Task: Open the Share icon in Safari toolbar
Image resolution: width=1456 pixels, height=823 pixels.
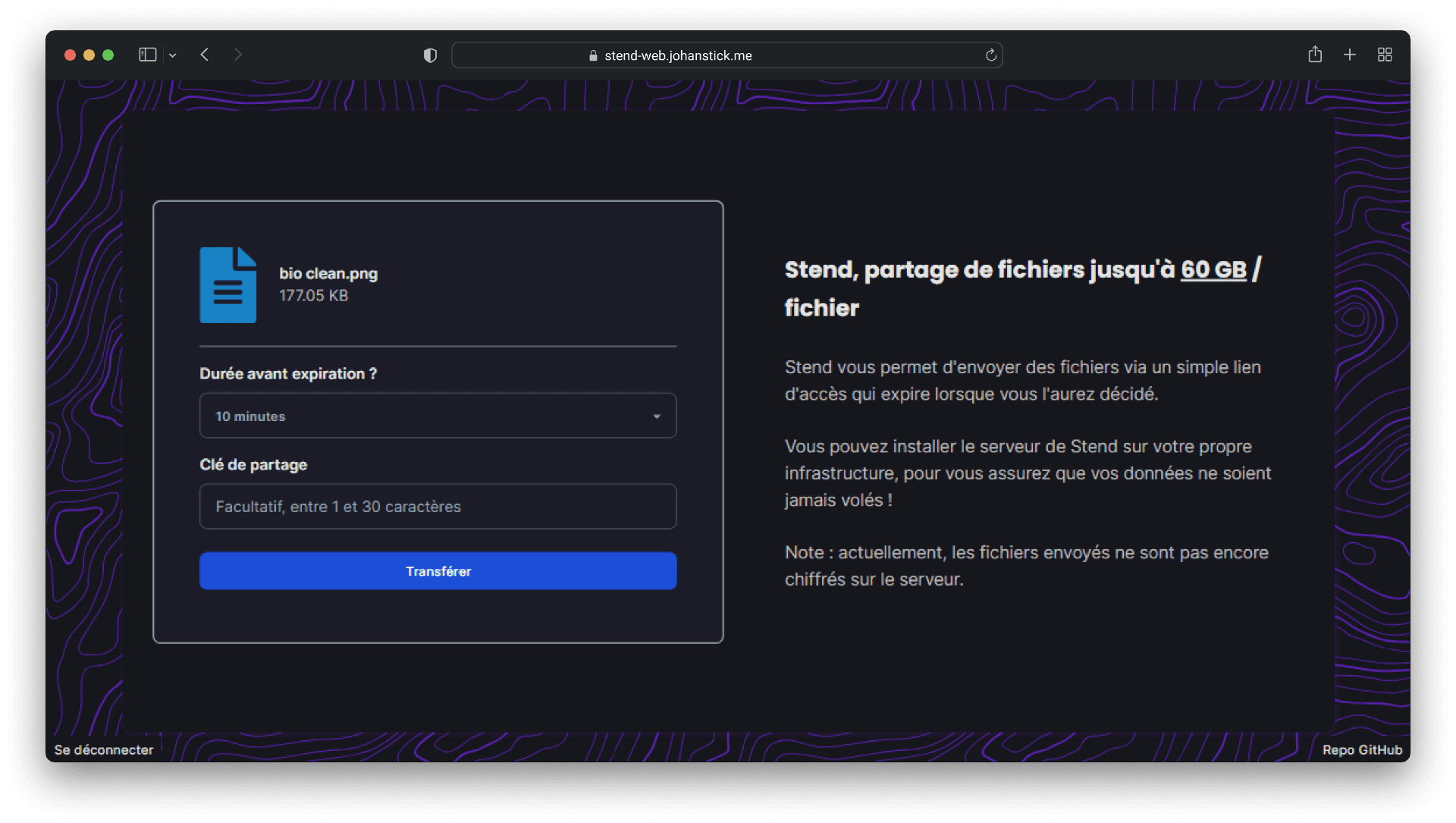Action: pos(1315,55)
